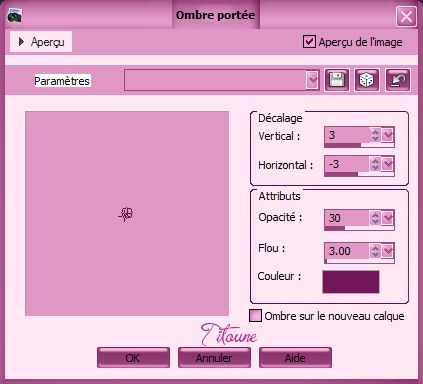Enable Ombre sur le nouveau calque

pos(255,316)
